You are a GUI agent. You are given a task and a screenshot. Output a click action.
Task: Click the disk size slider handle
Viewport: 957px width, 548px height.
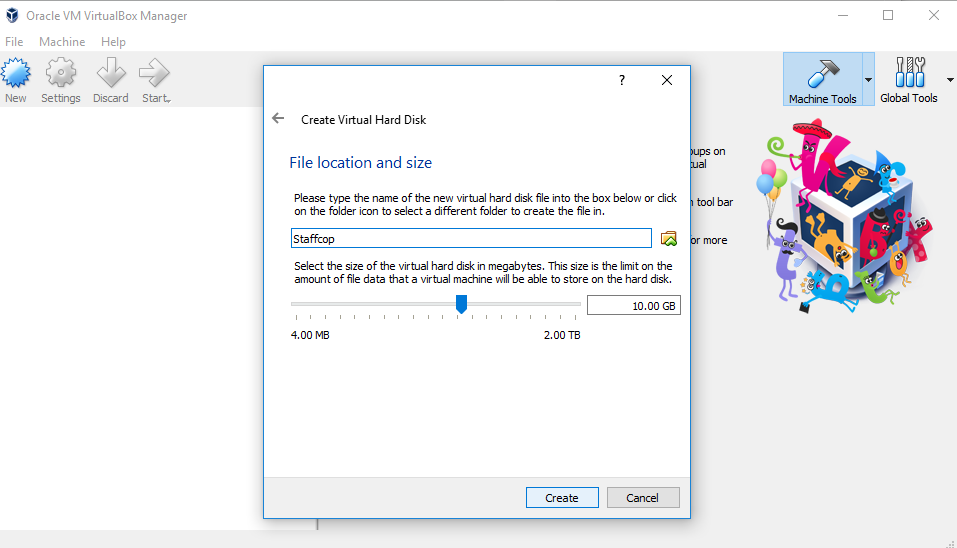(461, 304)
